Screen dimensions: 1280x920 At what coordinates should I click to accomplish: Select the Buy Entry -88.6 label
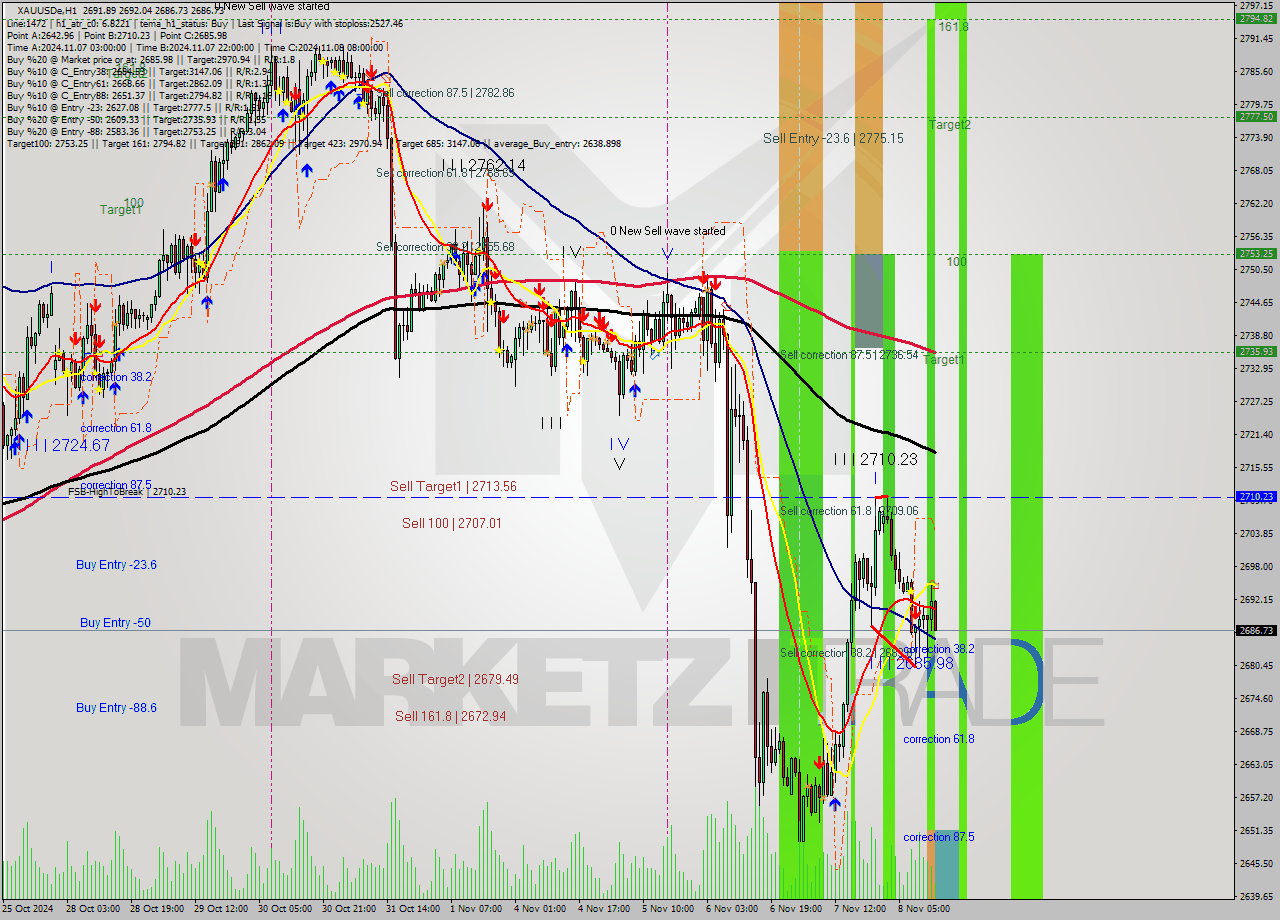(x=116, y=708)
